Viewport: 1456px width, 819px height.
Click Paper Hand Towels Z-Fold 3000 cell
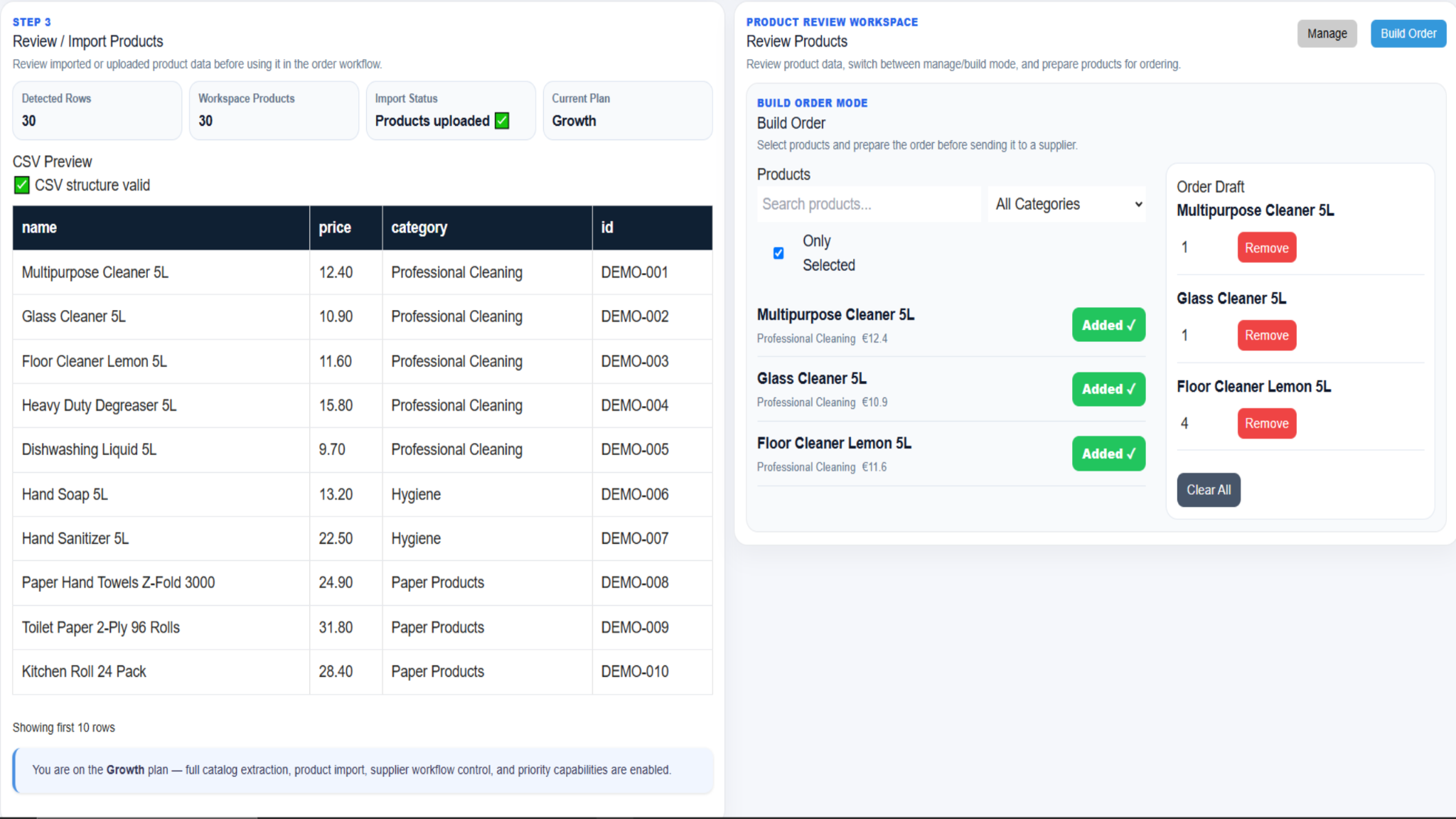tap(161, 582)
